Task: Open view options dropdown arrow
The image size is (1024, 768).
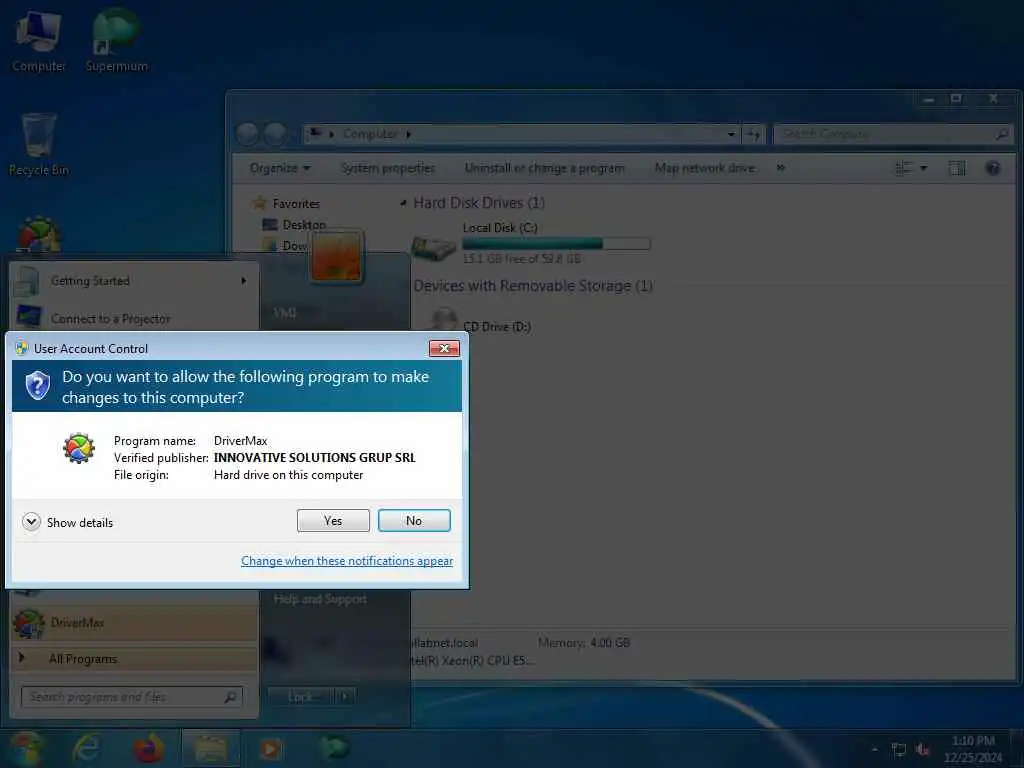Action: coord(923,168)
